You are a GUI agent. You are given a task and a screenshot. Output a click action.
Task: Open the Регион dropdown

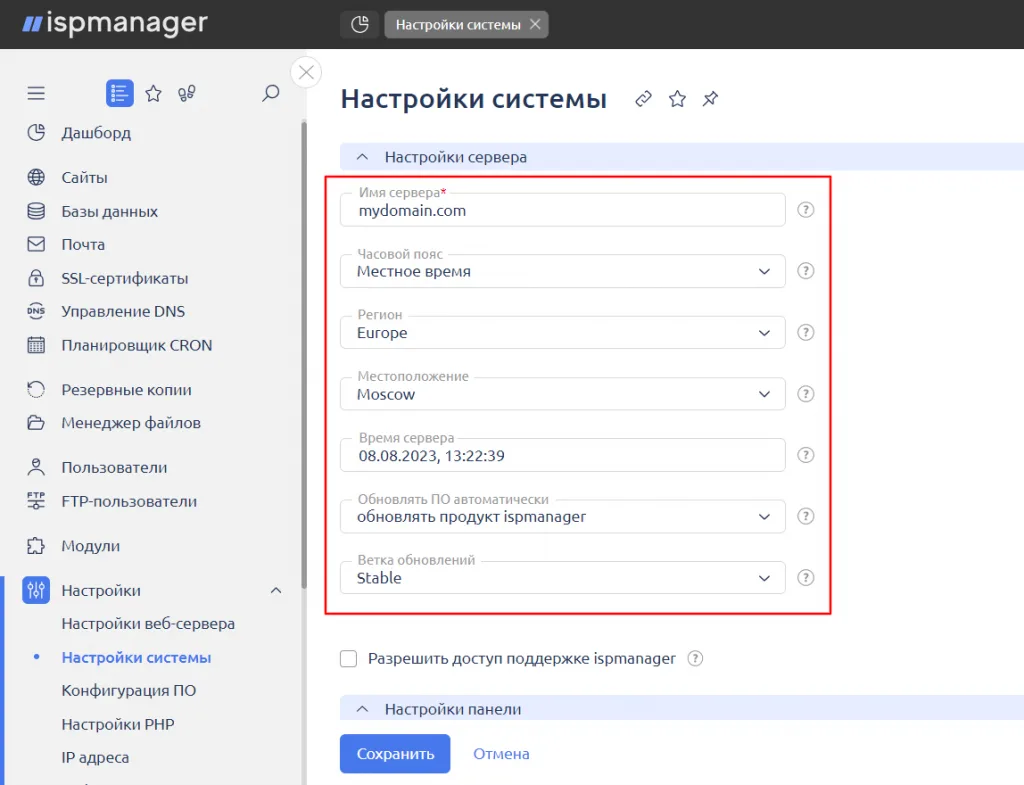562,332
